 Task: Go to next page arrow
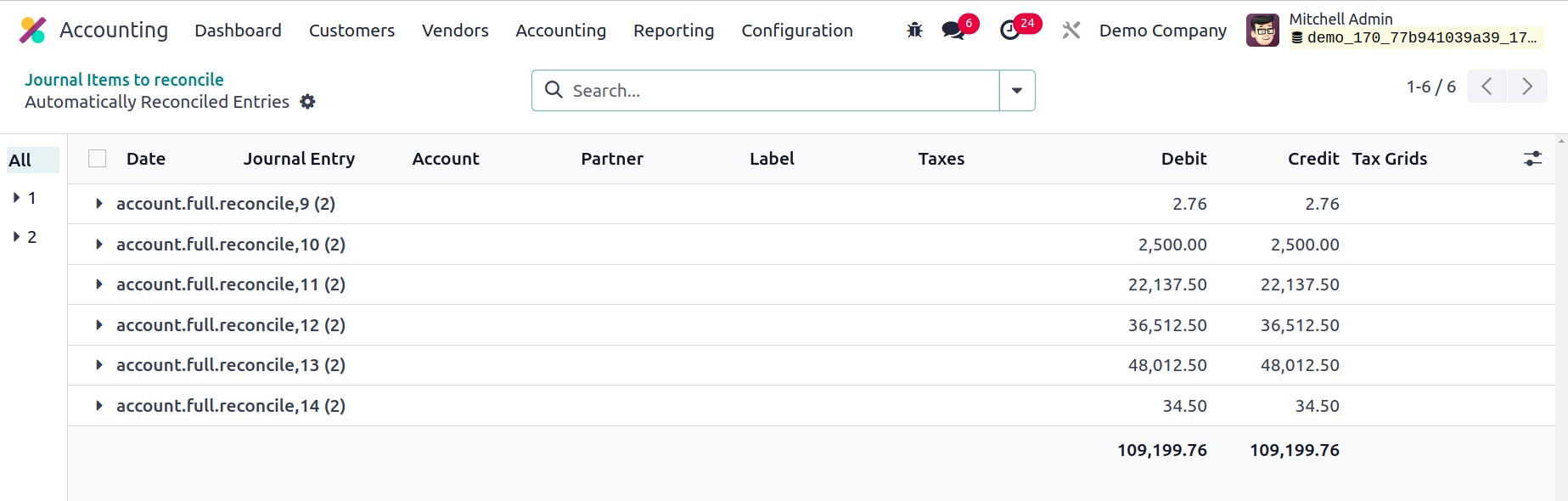1527,87
